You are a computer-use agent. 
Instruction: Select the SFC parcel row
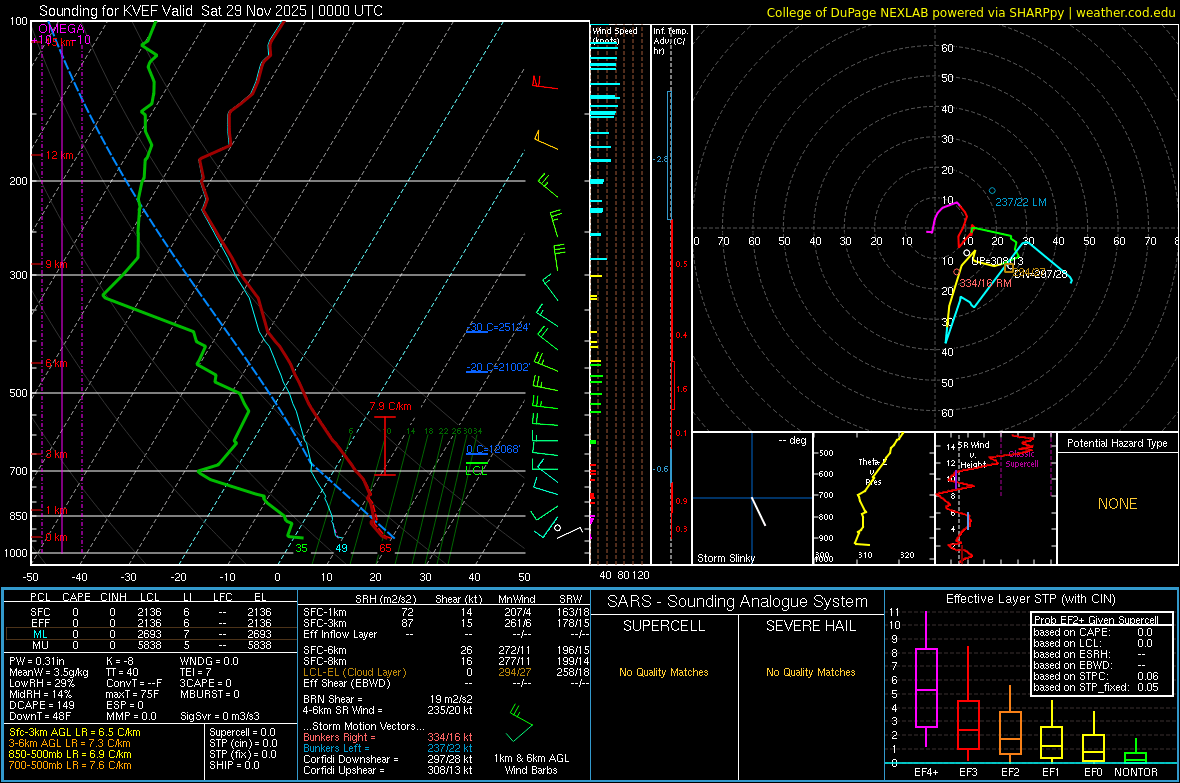click(150, 612)
